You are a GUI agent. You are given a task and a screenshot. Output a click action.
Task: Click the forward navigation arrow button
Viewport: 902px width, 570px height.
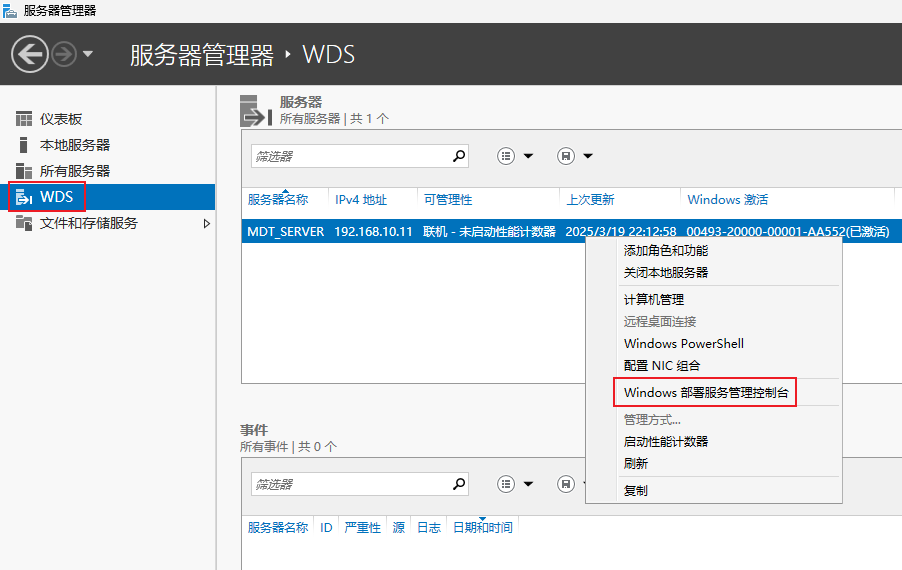pyautogui.click(x=64, y=55)
